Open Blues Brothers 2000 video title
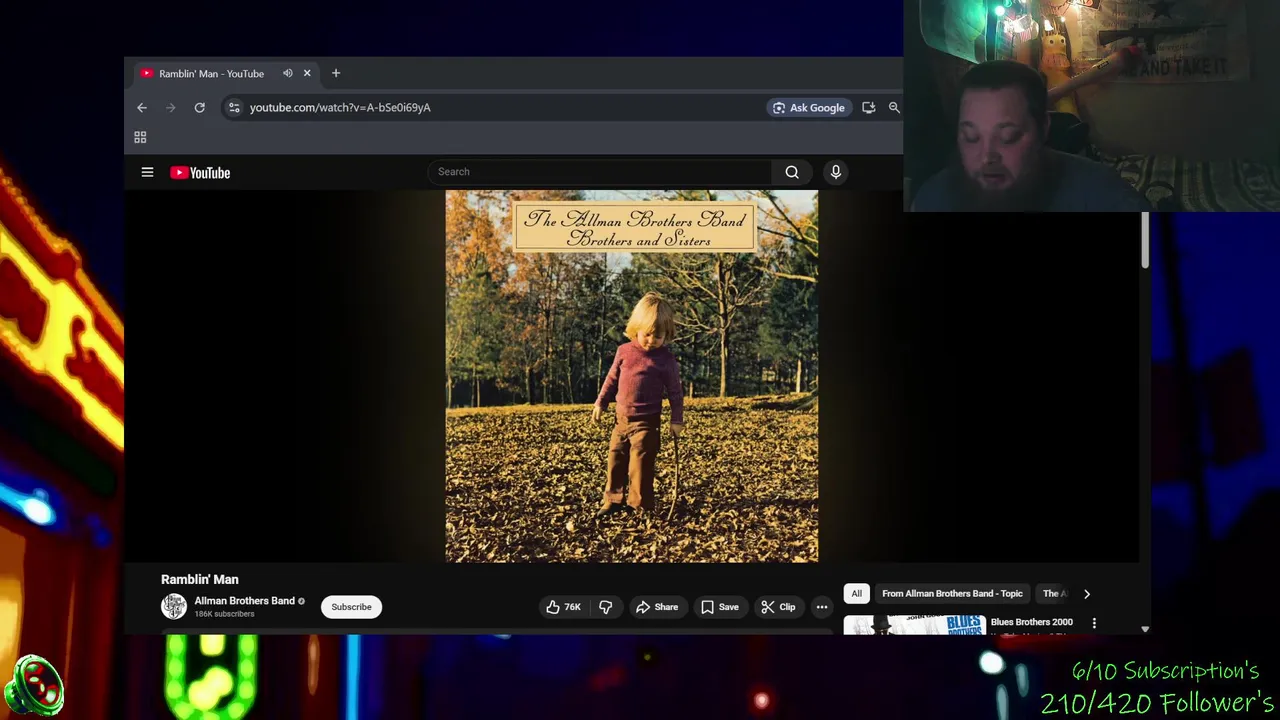The height and width of the screenshot is (720, 1280). tap(1031, 622)
